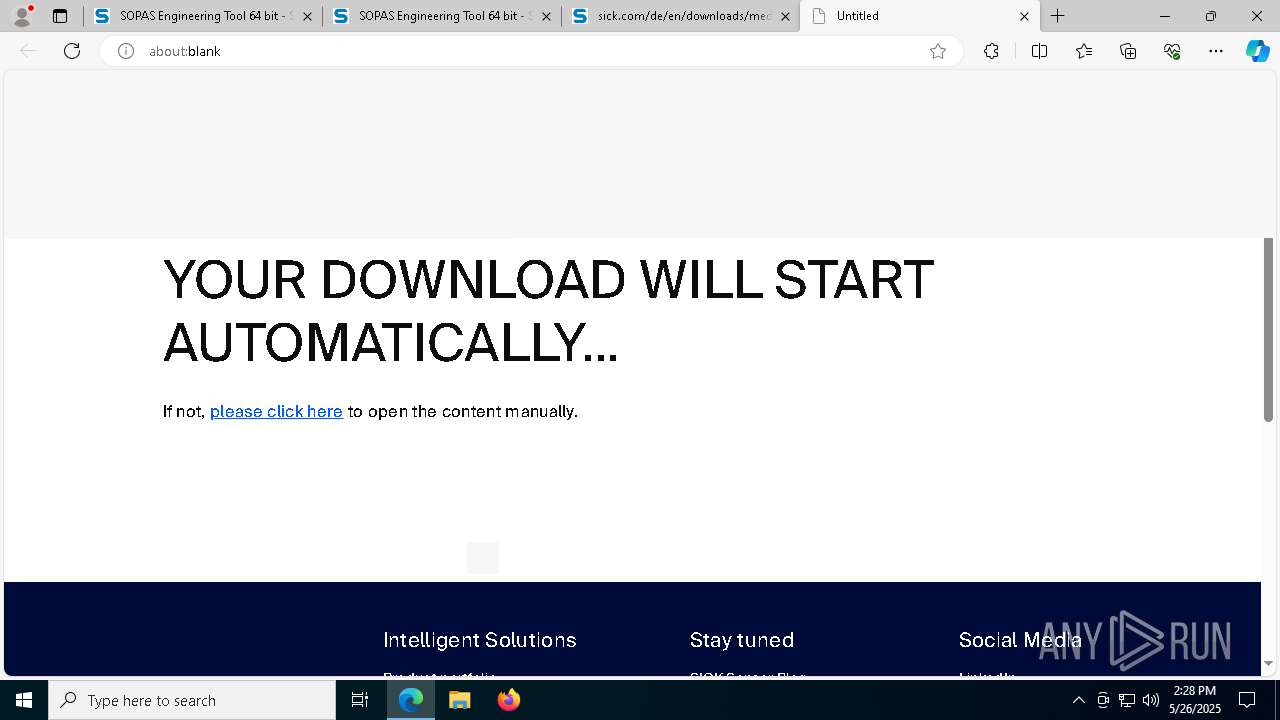Toggle split screen view
This screenshot has width=1280, height=720.
point(1039,51)
